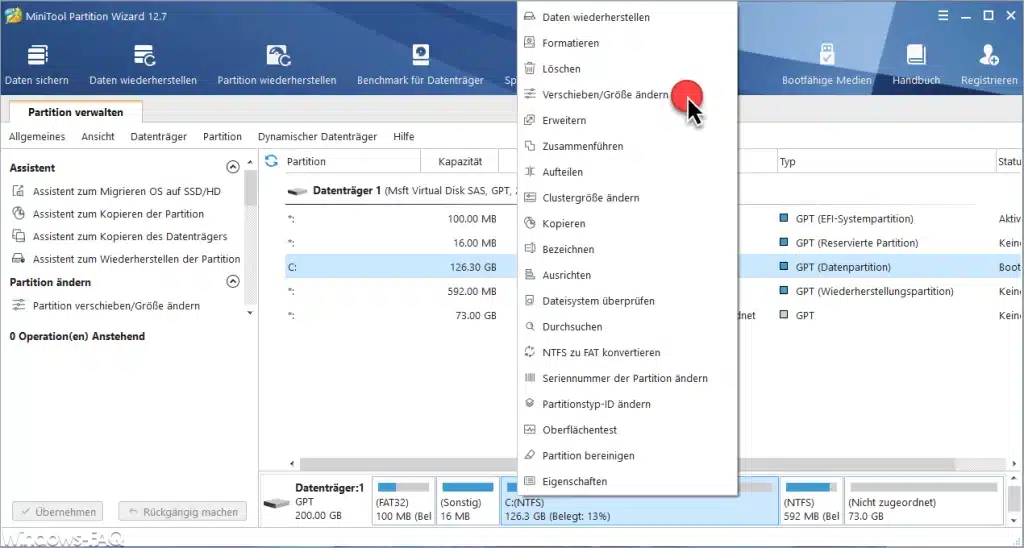Click the Übernehmen button
Screen dimensions: 1024x548
pyautogui.click(x=57, y=512)
